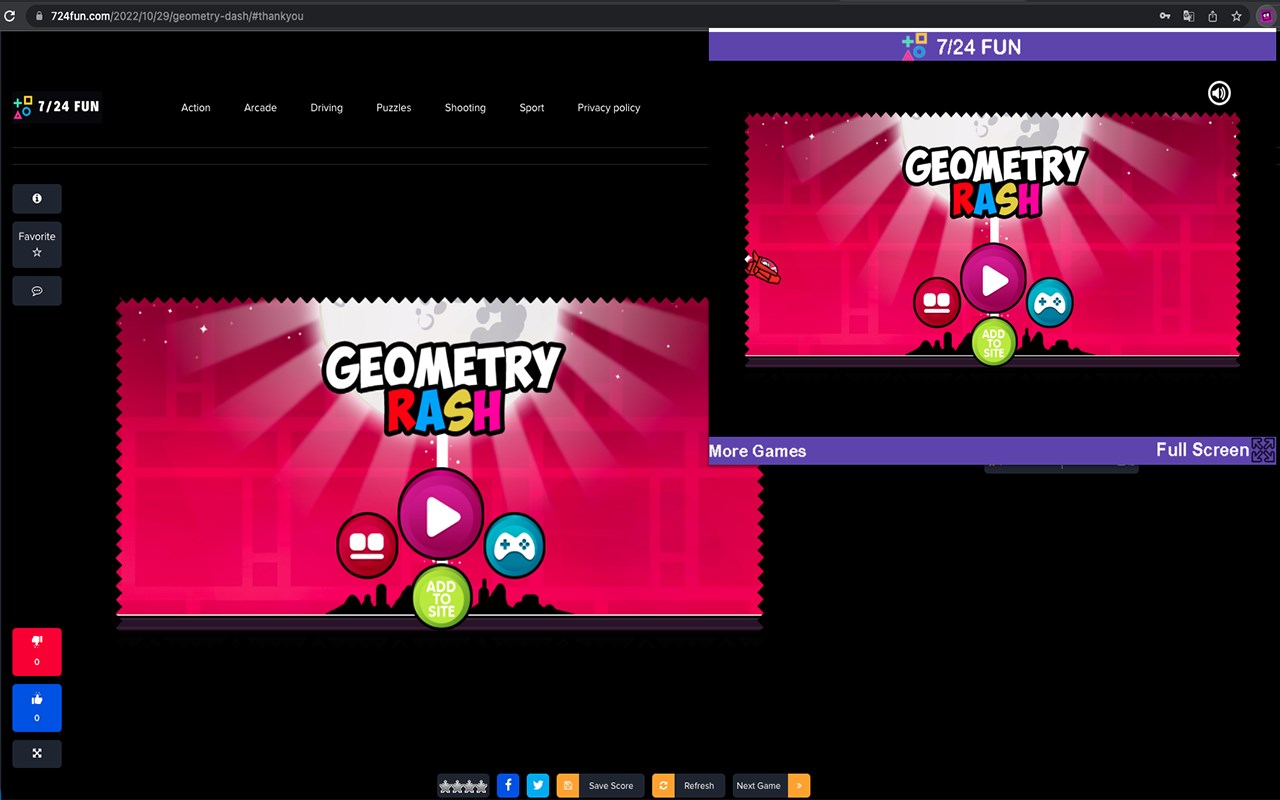Viewport: 1280px width, 800px height.
Task: Click the orange refresh arrows icon
Action: coord(663,785)
